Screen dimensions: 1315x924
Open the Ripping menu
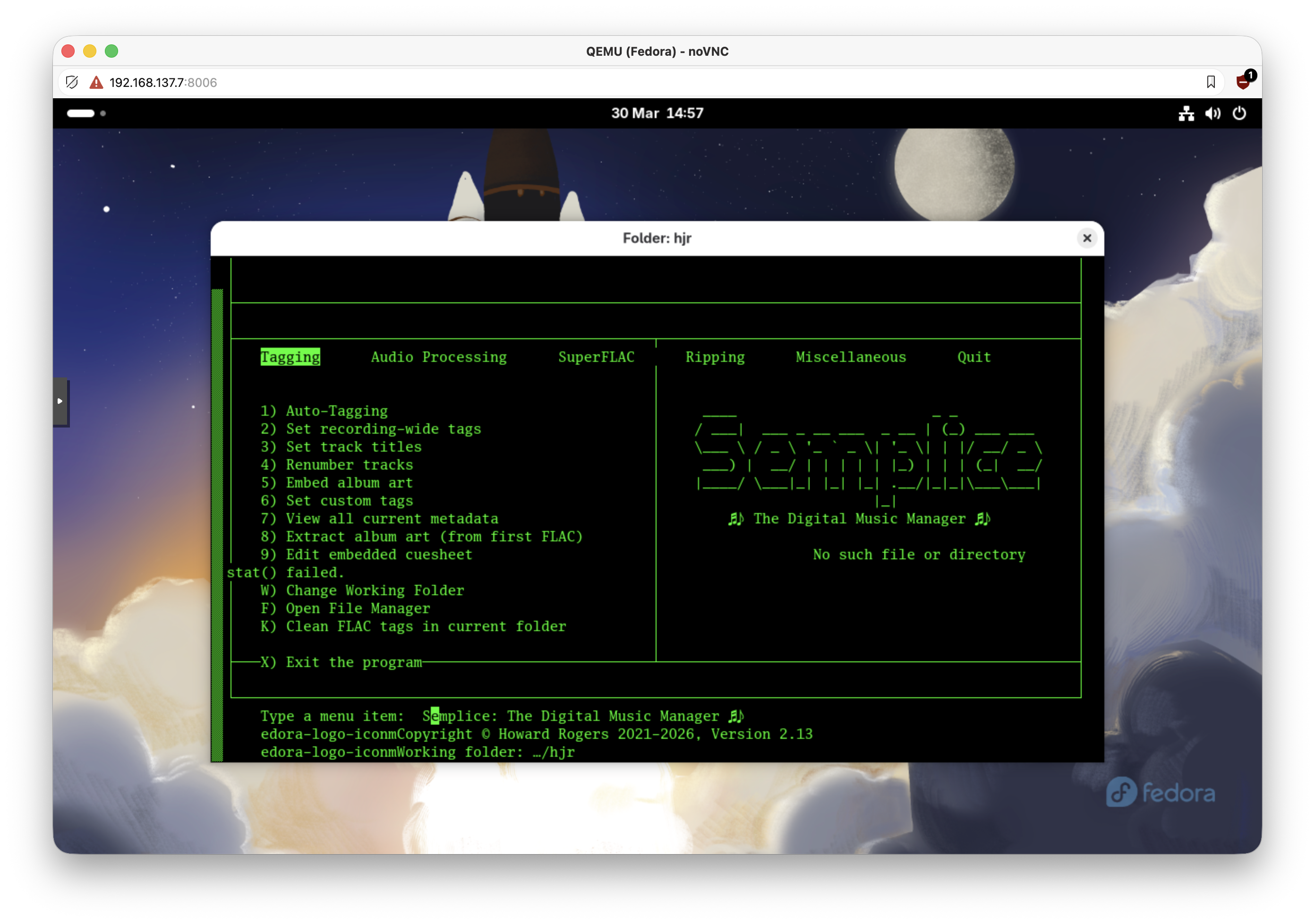click(715, 357)
